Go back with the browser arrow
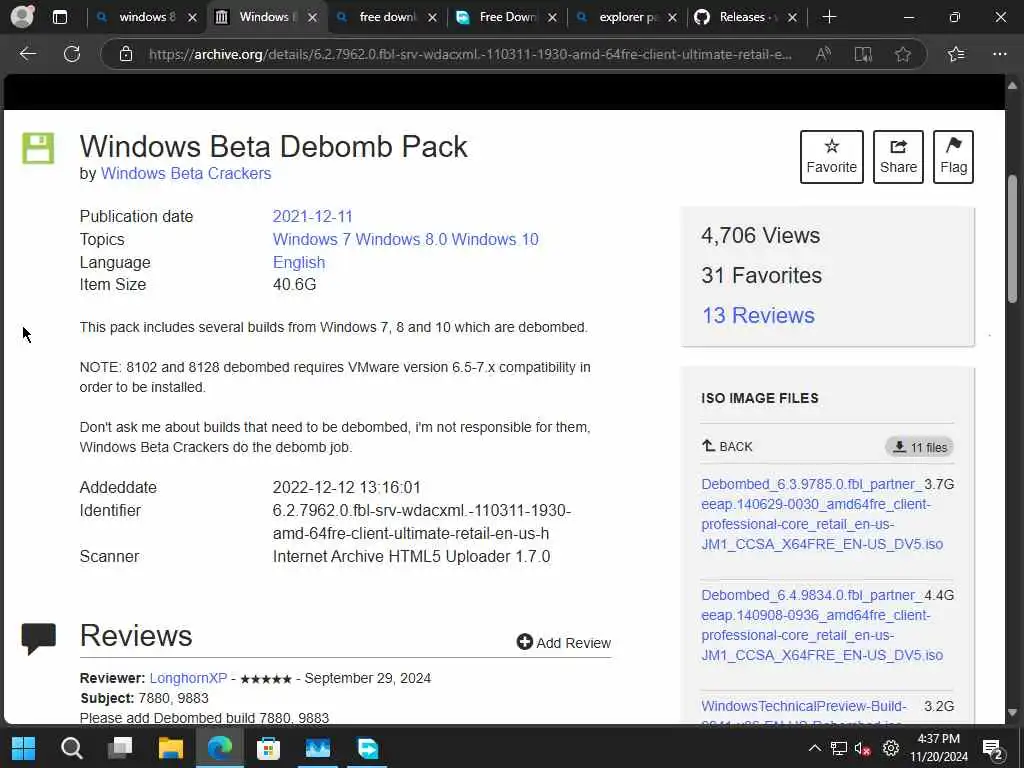Screen dimensions: 1024x768 pyautogui.click(x=27, y=54)
